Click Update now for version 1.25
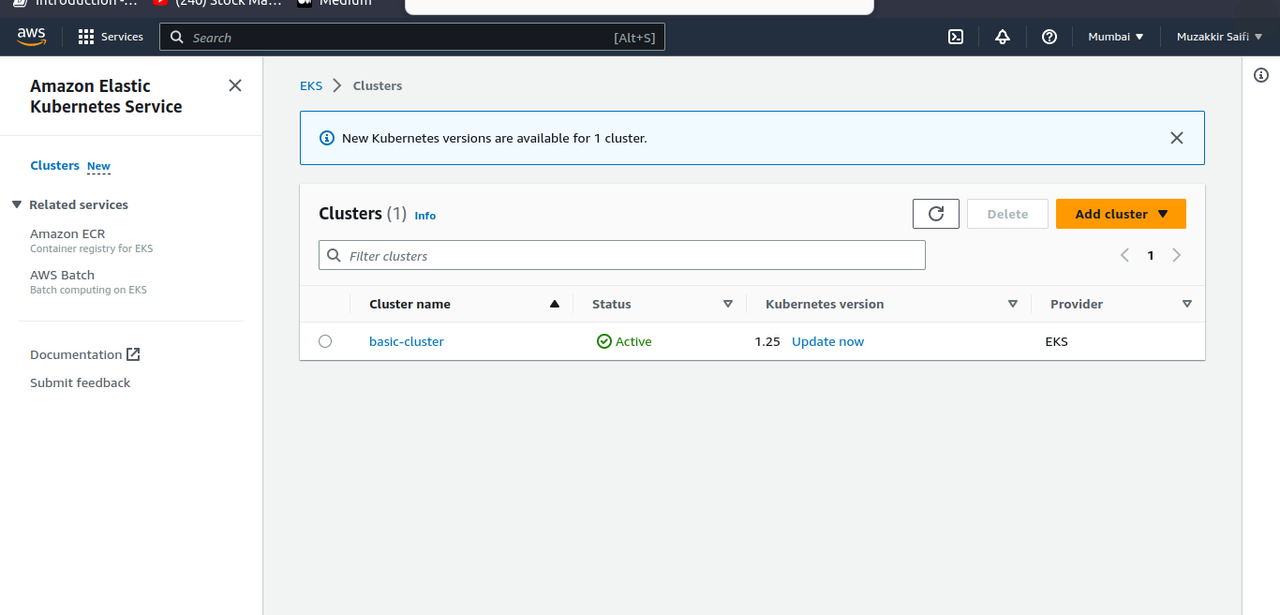This screenshot has height=615, width=1280. (828, 341)
